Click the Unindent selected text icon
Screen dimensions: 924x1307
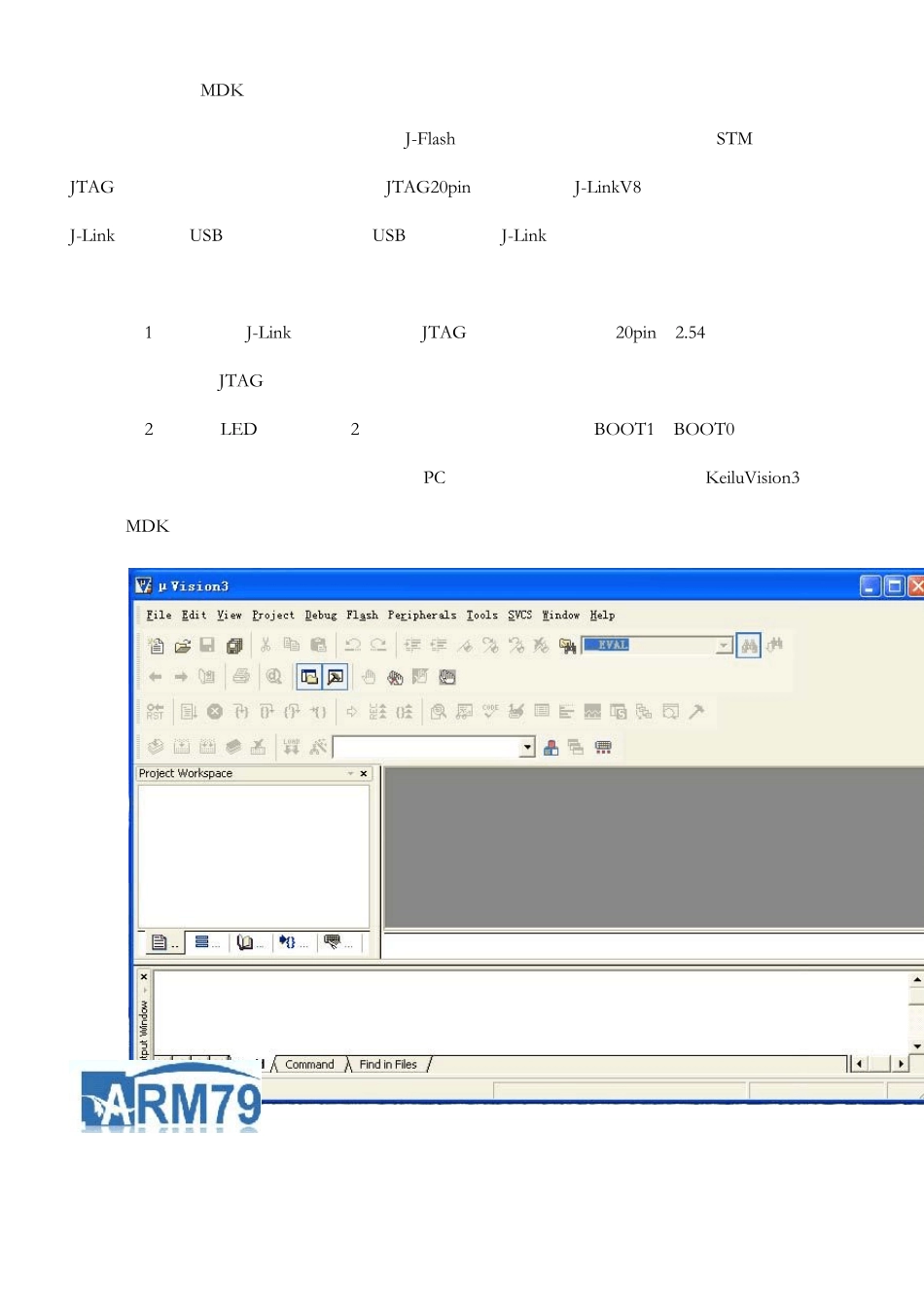tap(439, 645)
